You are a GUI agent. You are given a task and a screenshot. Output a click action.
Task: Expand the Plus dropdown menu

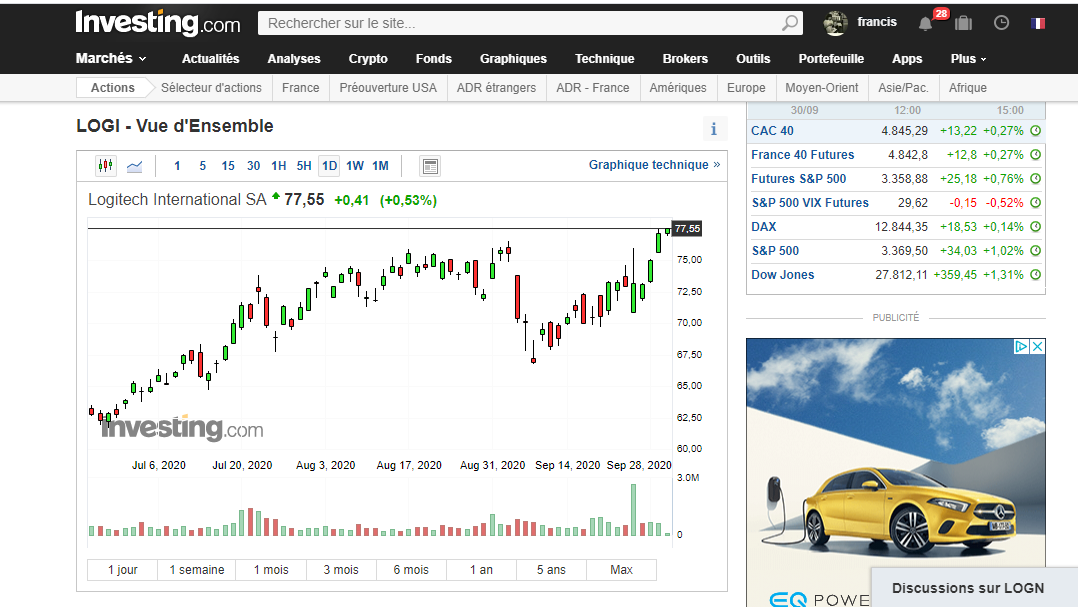pyautogui.click(x=968, y=59)
